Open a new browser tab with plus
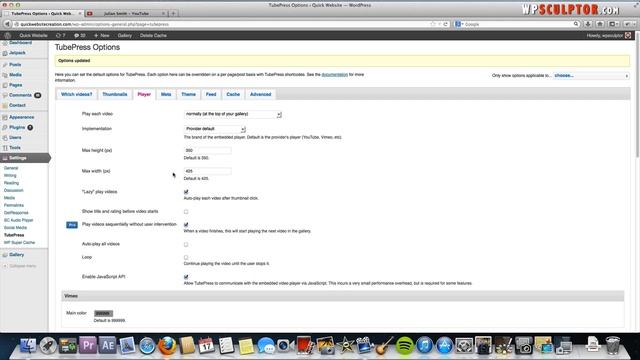Viewport: 640px width, 360px height. (x=173, y=13)
